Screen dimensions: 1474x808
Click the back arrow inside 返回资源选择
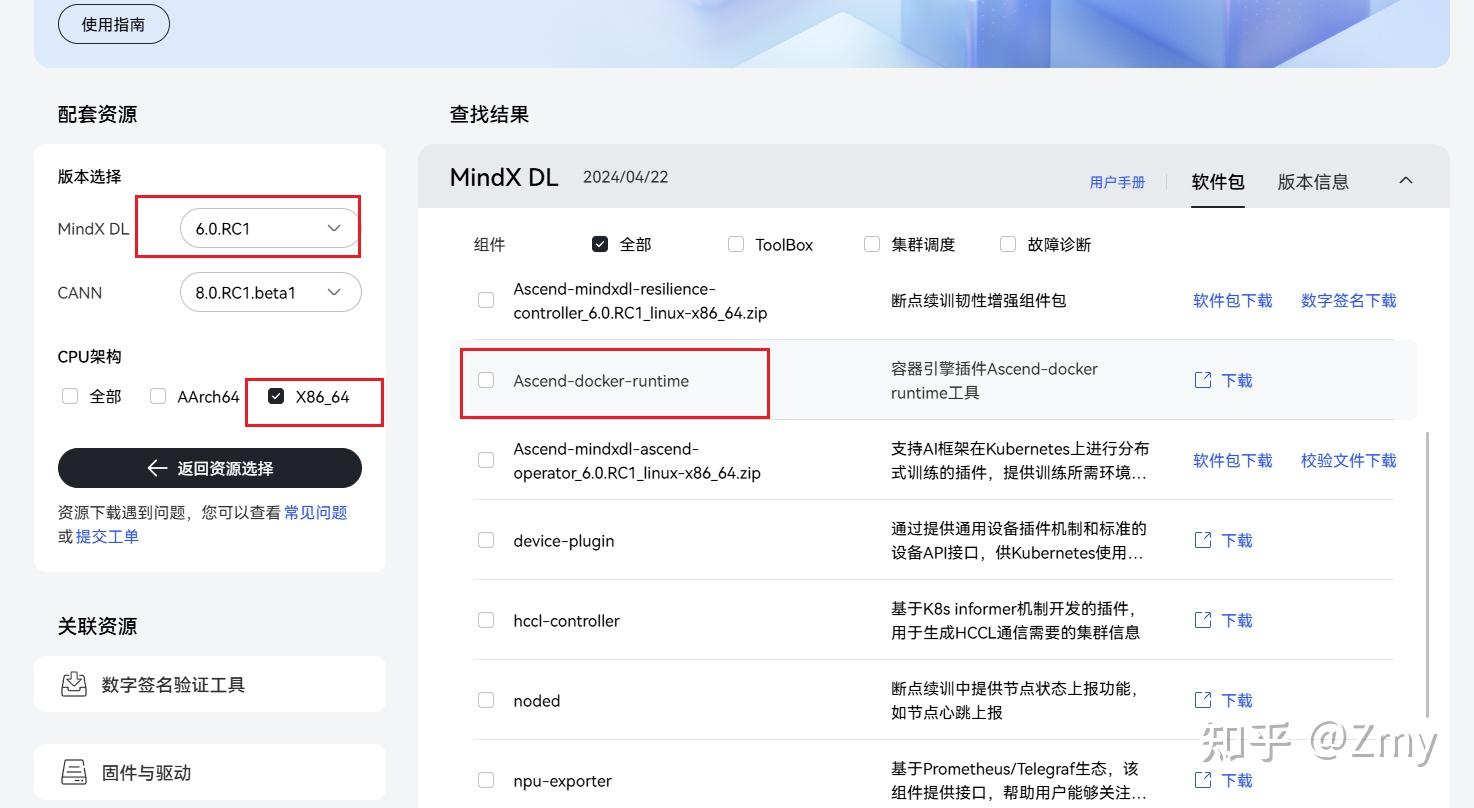[157, 468]
